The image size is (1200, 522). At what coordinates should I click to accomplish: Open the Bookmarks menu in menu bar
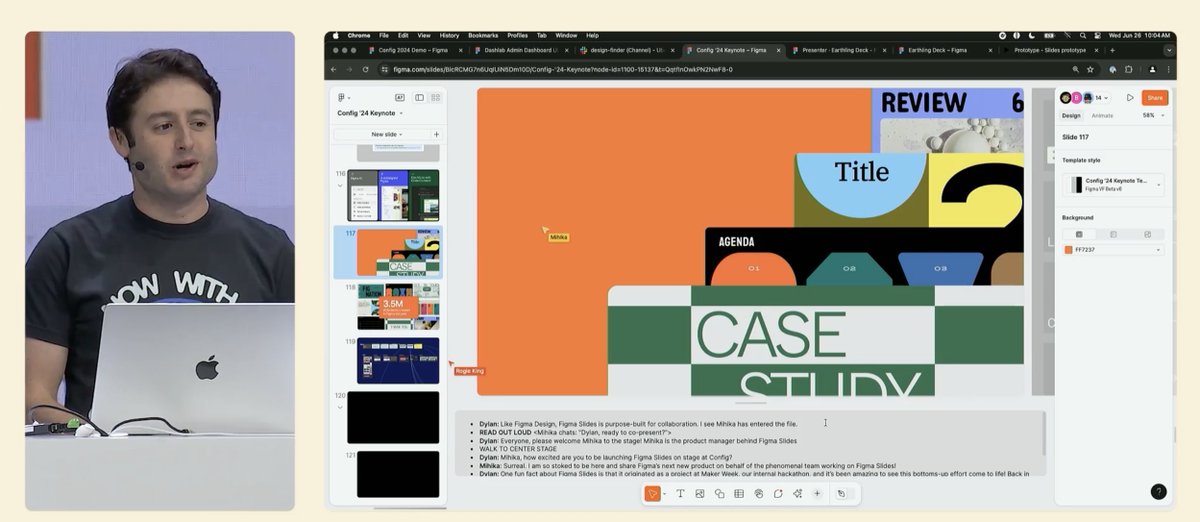(483, 35)
